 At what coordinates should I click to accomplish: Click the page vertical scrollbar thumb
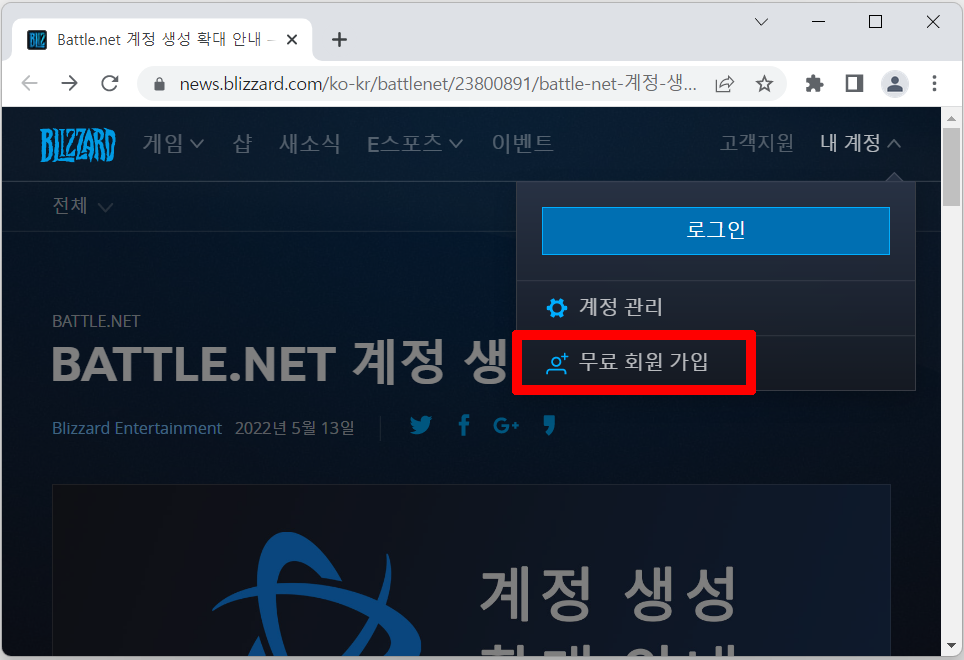[952, 167]
